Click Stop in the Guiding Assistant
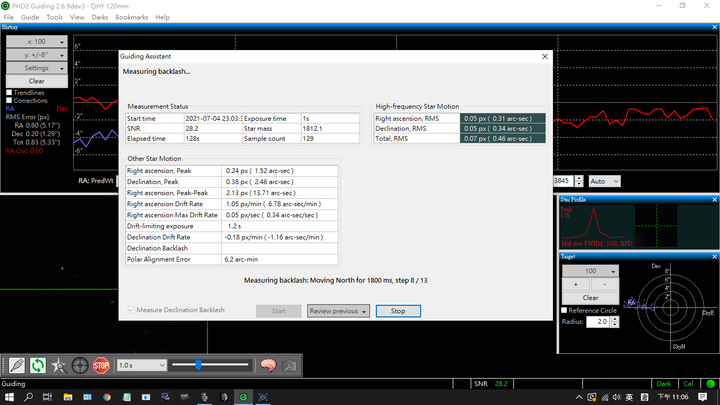 (398, 311)
